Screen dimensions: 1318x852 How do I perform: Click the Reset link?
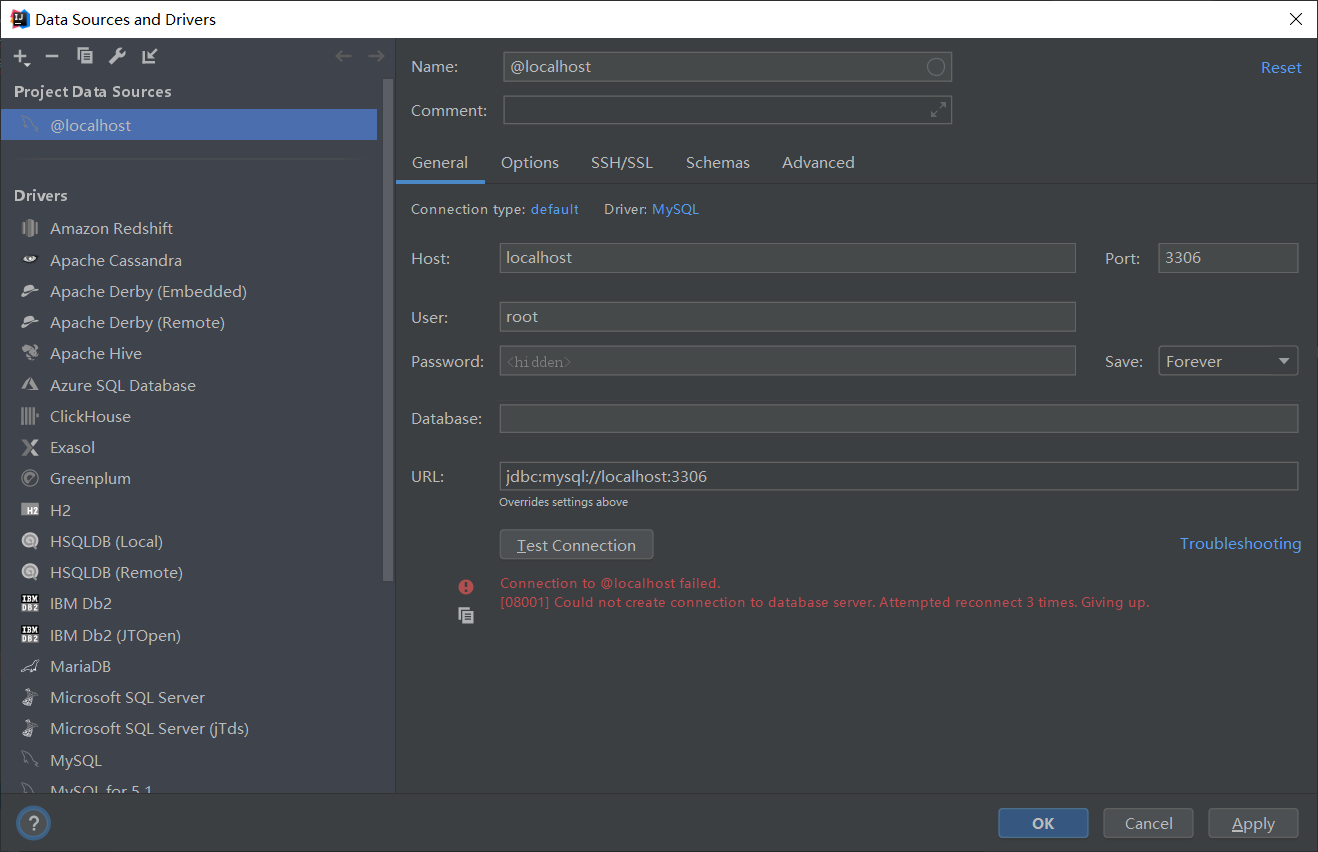(1281, 67)
